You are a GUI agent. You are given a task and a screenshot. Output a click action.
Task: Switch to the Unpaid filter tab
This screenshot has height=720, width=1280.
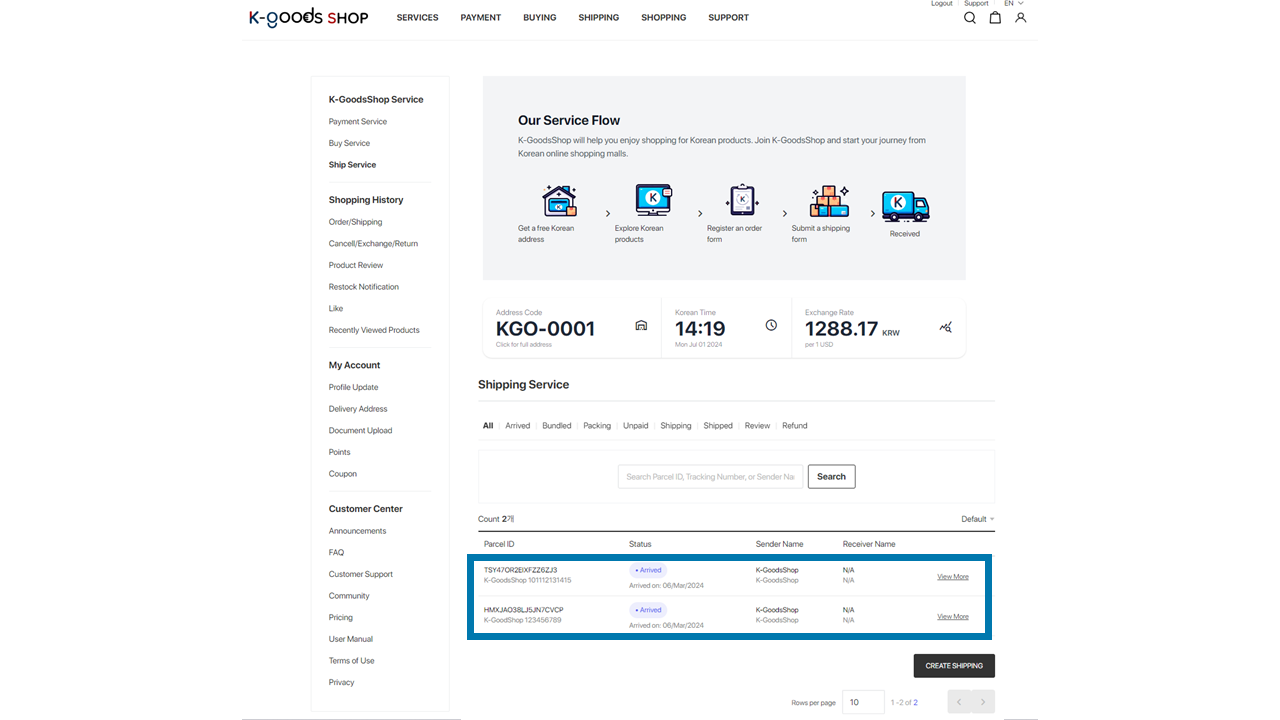click(x=635, y=426)
